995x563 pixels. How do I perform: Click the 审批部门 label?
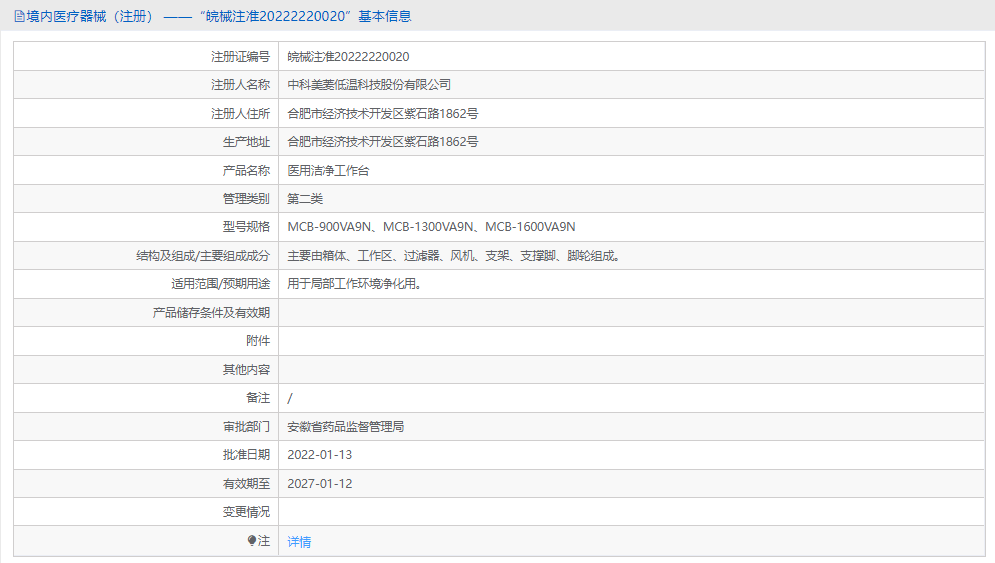[246, 427]
